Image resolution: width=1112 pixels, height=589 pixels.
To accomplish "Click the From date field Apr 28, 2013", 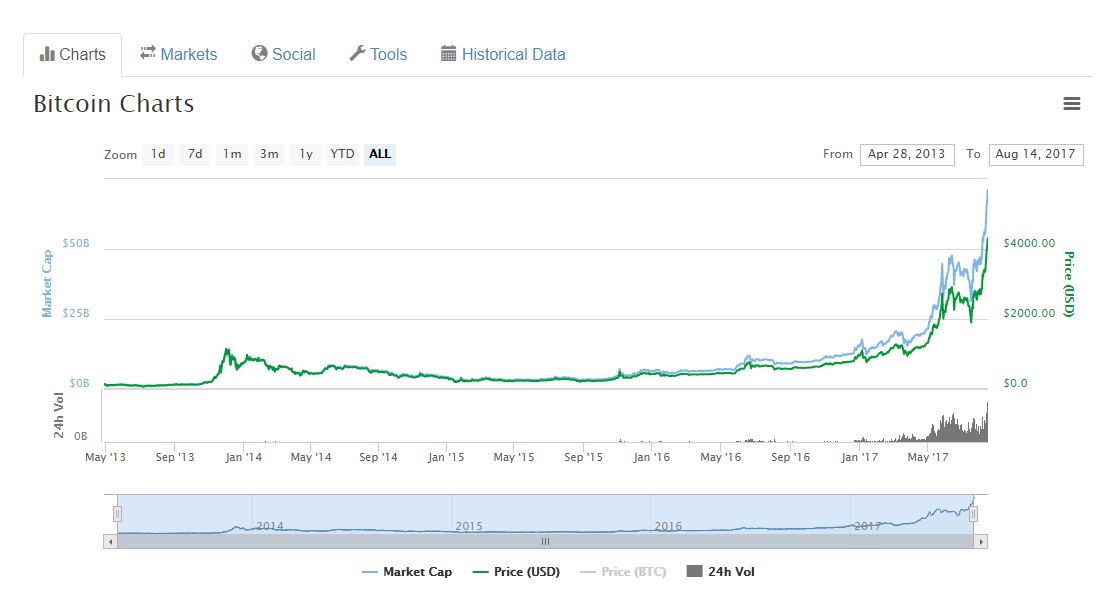I will [907, 155].
